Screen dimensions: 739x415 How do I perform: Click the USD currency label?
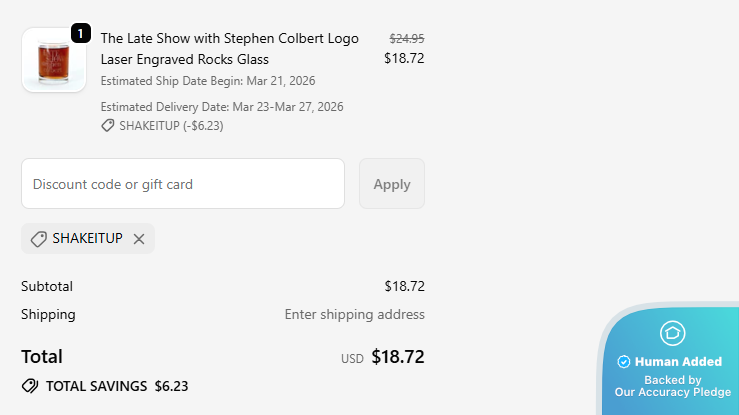pyautogui.click(x=352, y=358)
